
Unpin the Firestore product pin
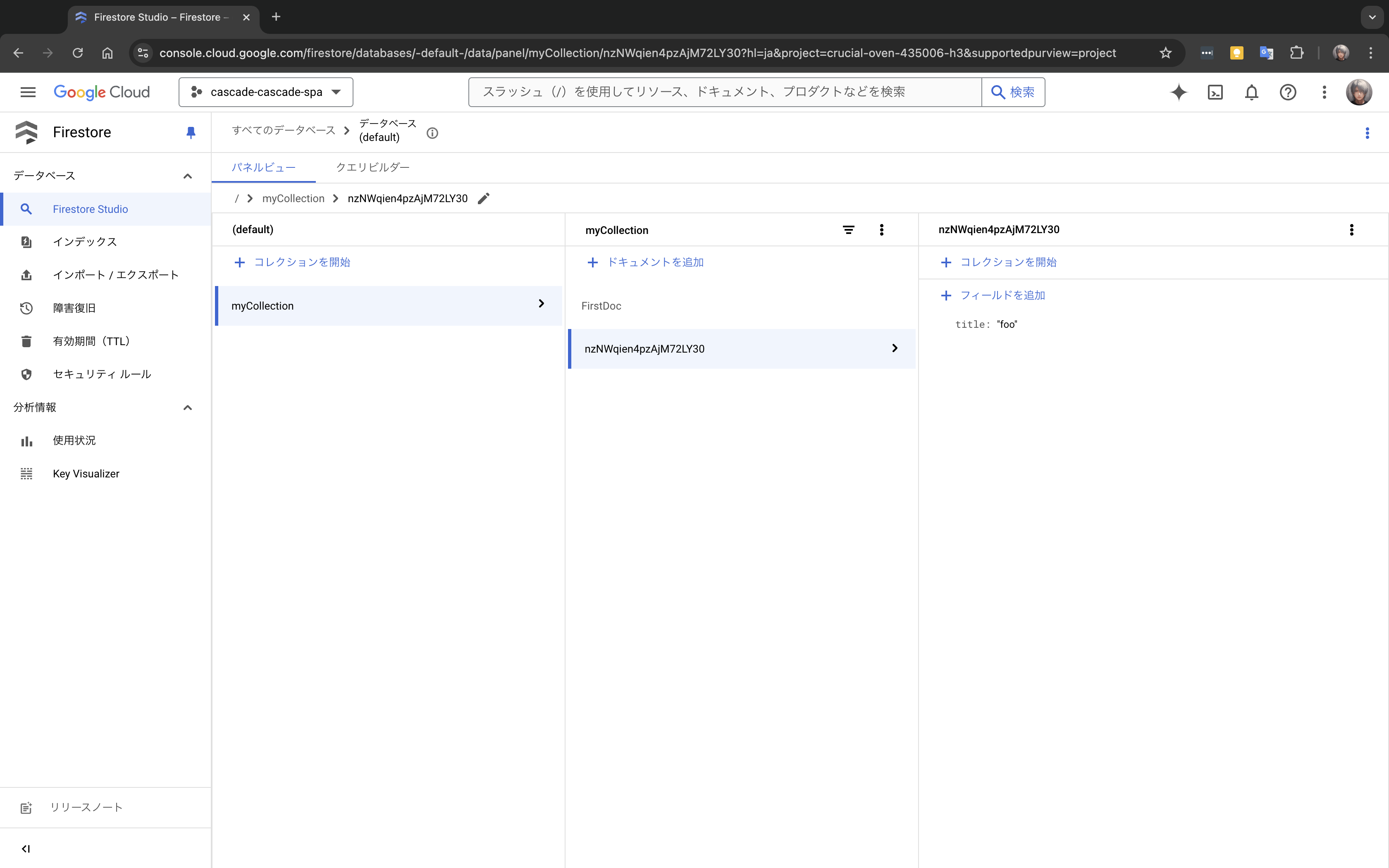click(191, 133)
